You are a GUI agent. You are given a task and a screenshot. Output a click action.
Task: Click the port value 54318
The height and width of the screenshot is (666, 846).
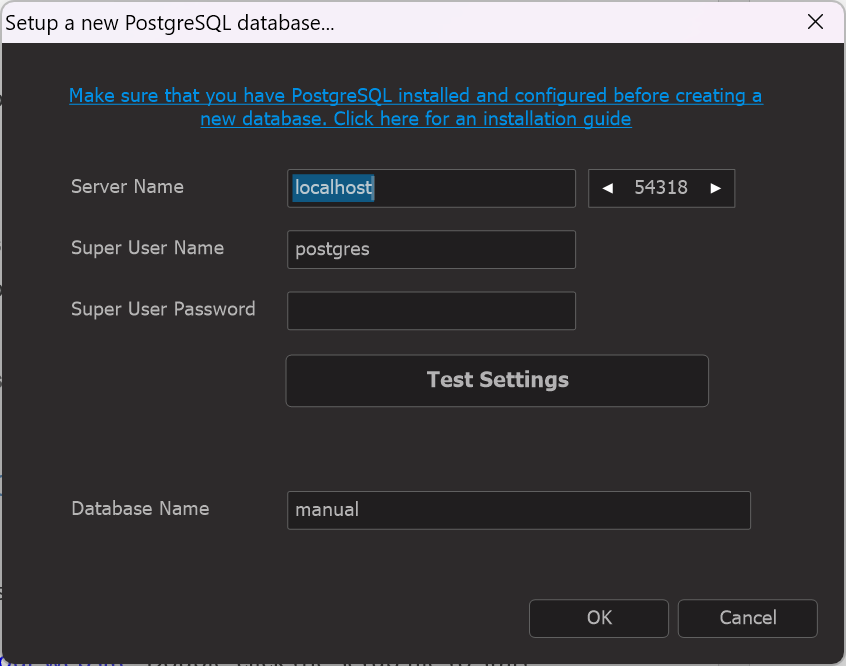pyautogui.click(x=661, y=188)
